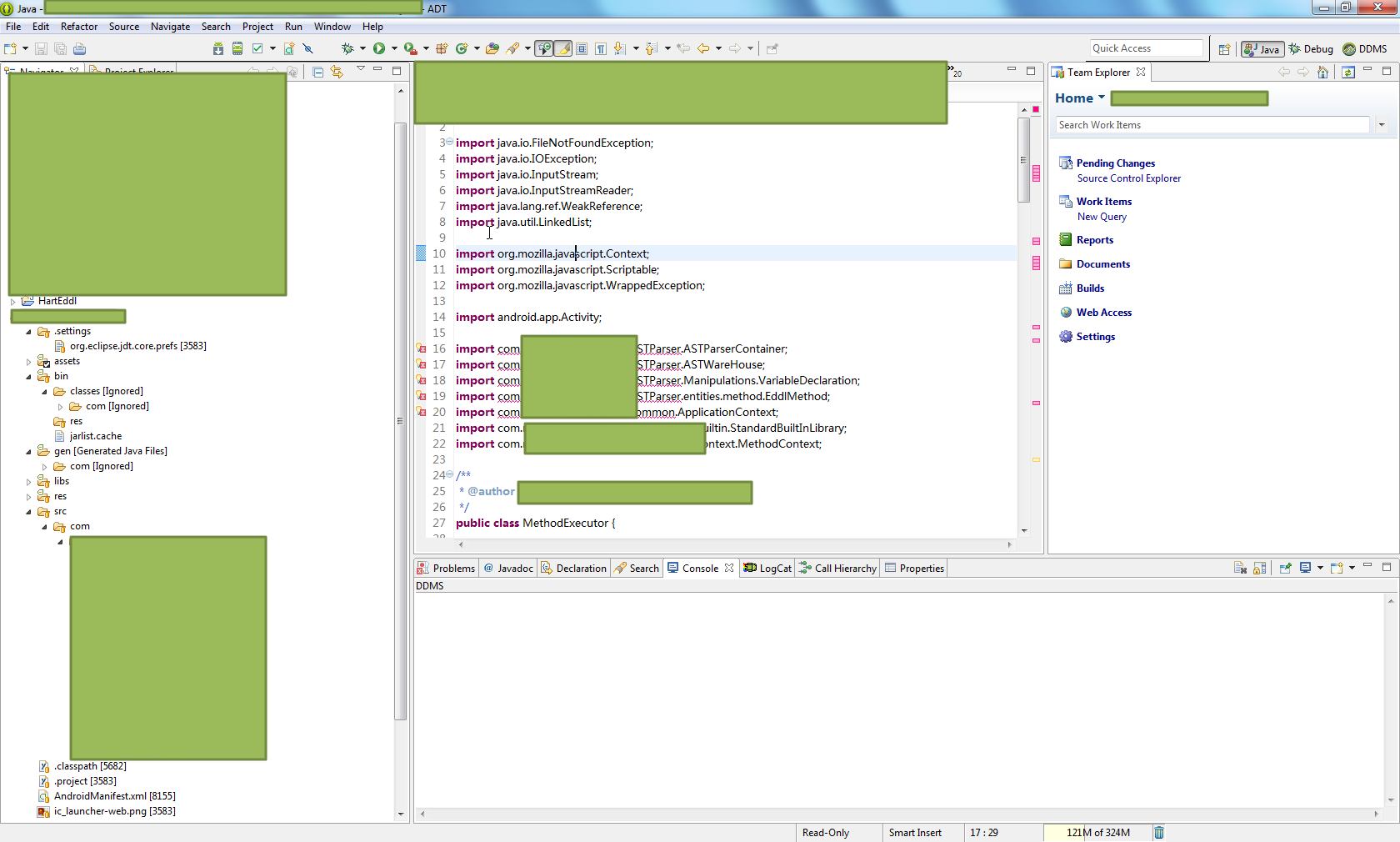The height and width of the screenshot is (842, 1400).
Task: Toggle Link with Editor in Navigator
Action: pyautogui.click(x=337, y=72)
